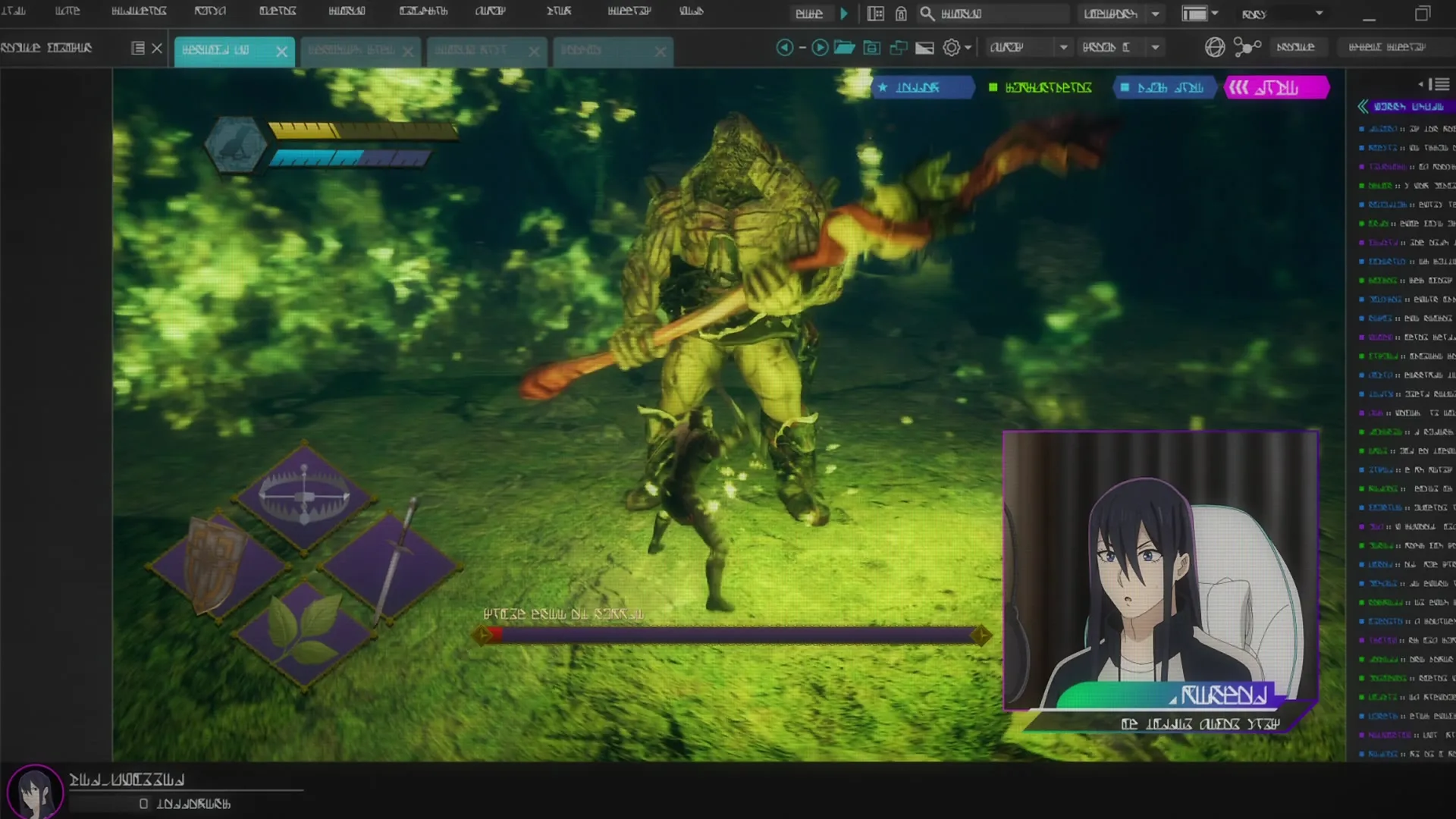Close the left panel with its X

[x=157, y=49]
